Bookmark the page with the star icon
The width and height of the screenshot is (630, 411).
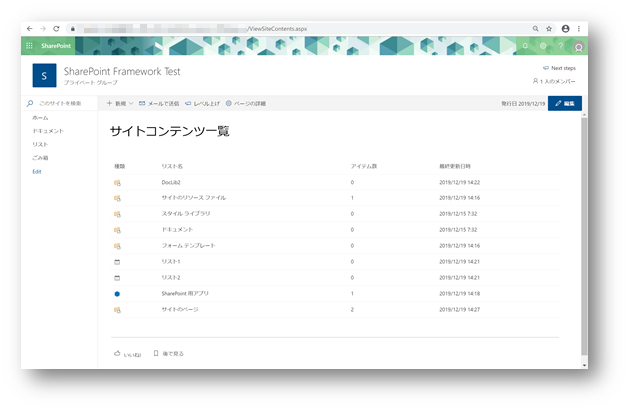click(x=549, y=29)
